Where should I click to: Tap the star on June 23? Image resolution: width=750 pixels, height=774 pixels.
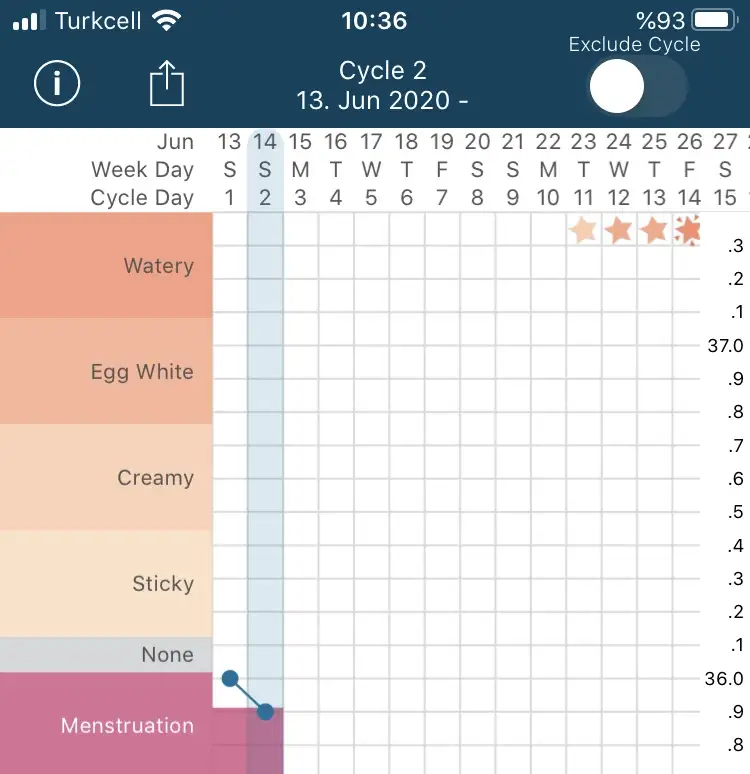point(583,230)
